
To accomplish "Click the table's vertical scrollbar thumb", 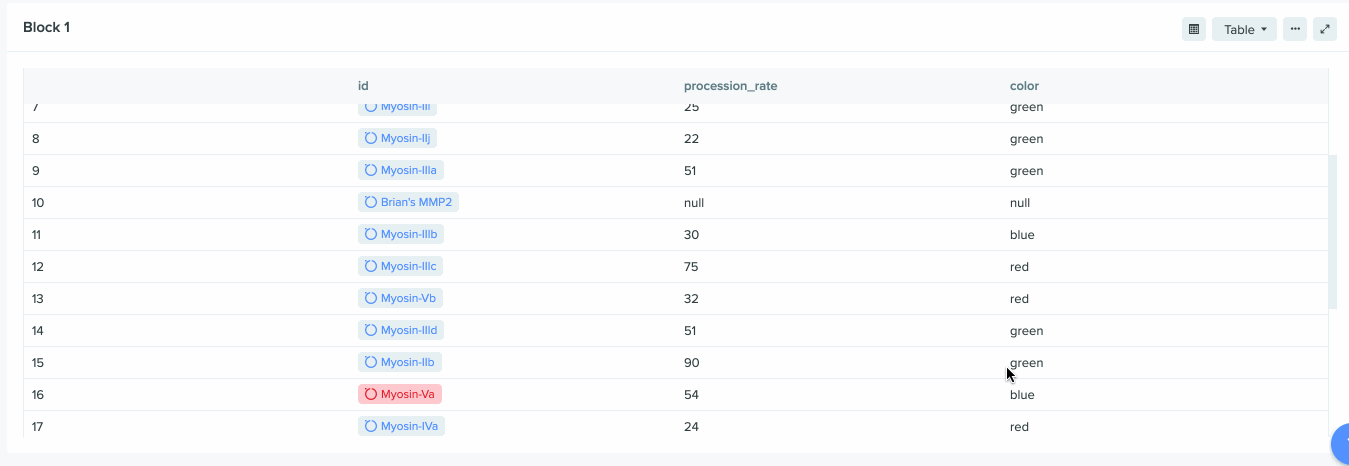I will point(1332,232).
